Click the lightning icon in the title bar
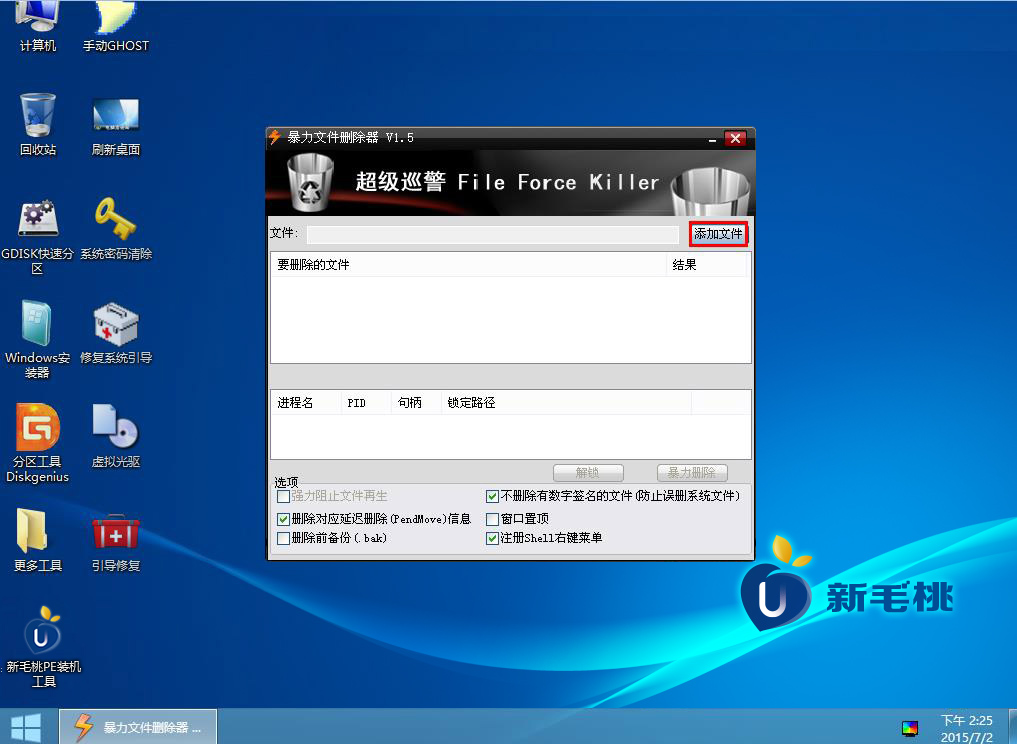Viewport: 1017px width, 744px height. (275, 137)
